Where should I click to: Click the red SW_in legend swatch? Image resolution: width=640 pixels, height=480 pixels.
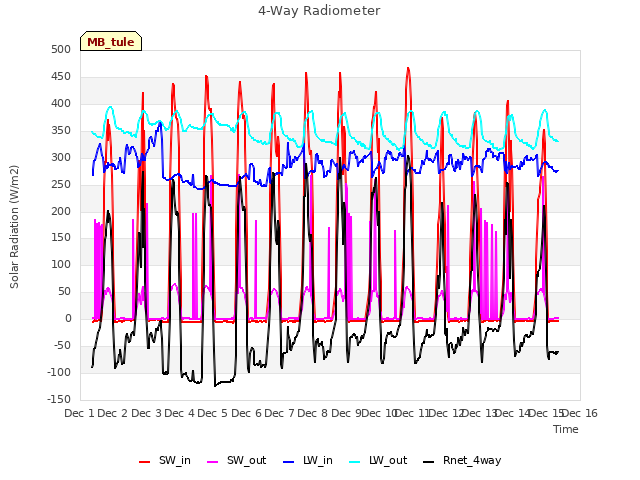click(x=144, y=462)
